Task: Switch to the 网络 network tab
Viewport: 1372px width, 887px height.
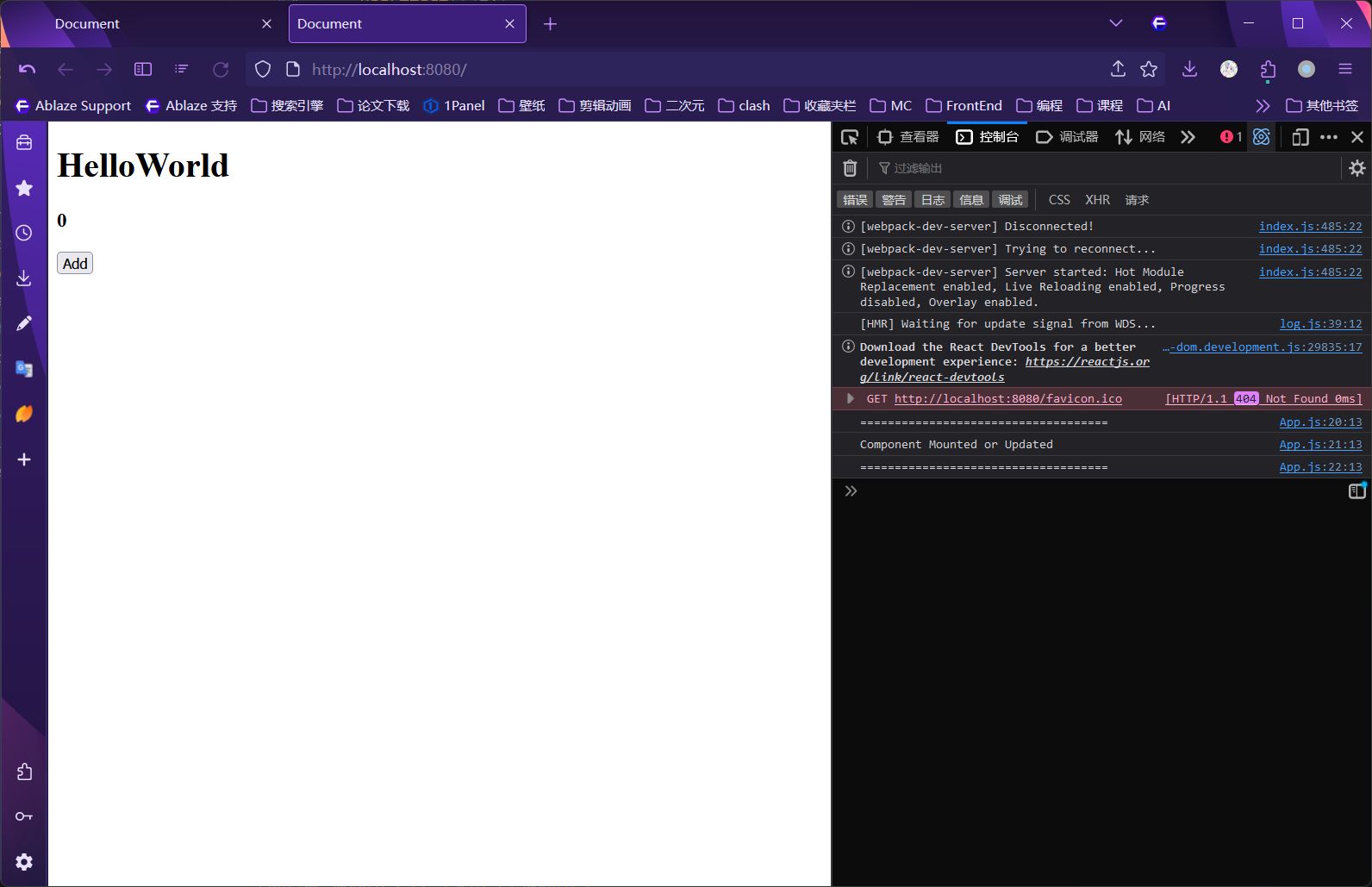Action: tap(1140, 137)
